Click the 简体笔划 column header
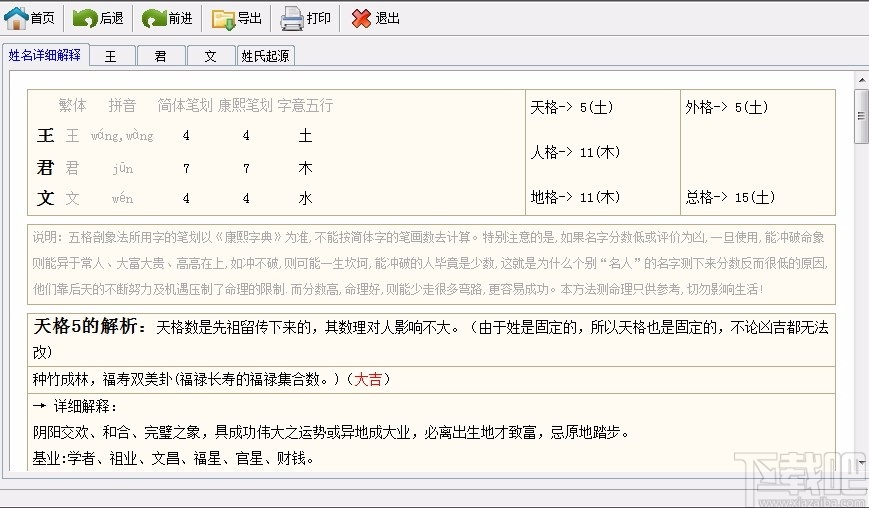 [185, 105]
